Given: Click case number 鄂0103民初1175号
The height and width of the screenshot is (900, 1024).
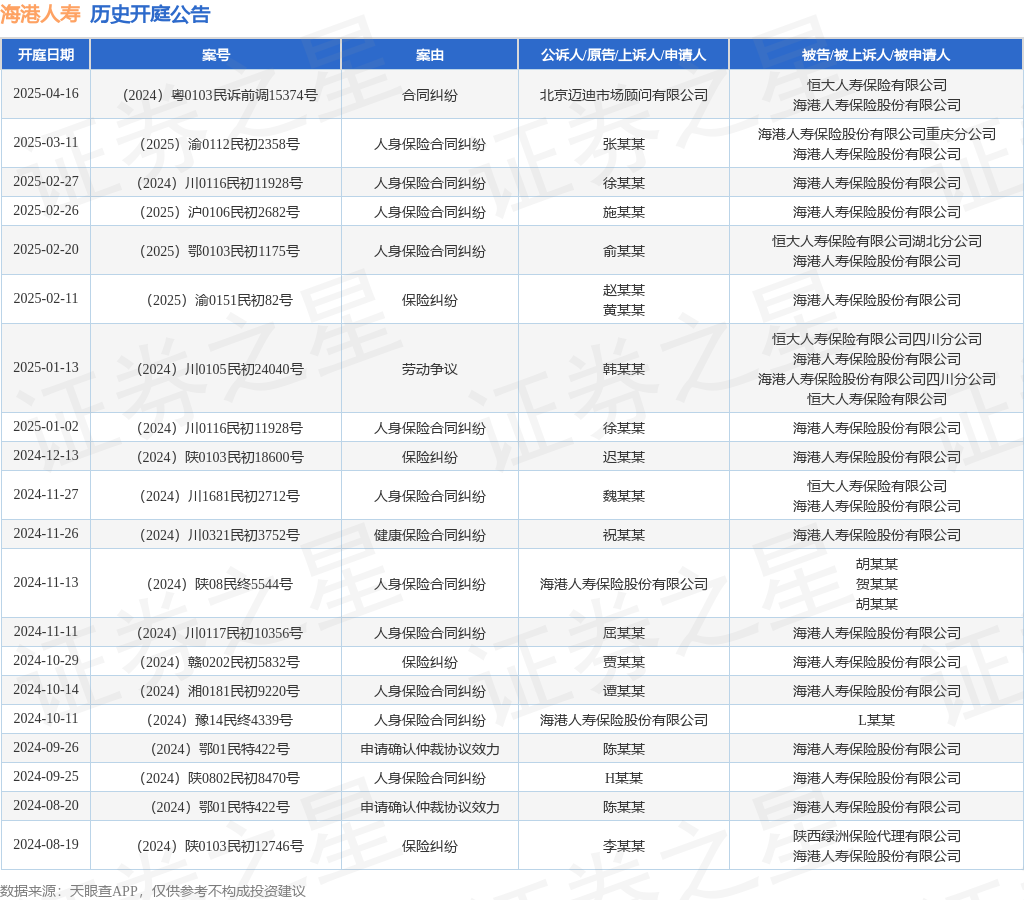Looking at the screenshot, I should click(x=220, y=251).
